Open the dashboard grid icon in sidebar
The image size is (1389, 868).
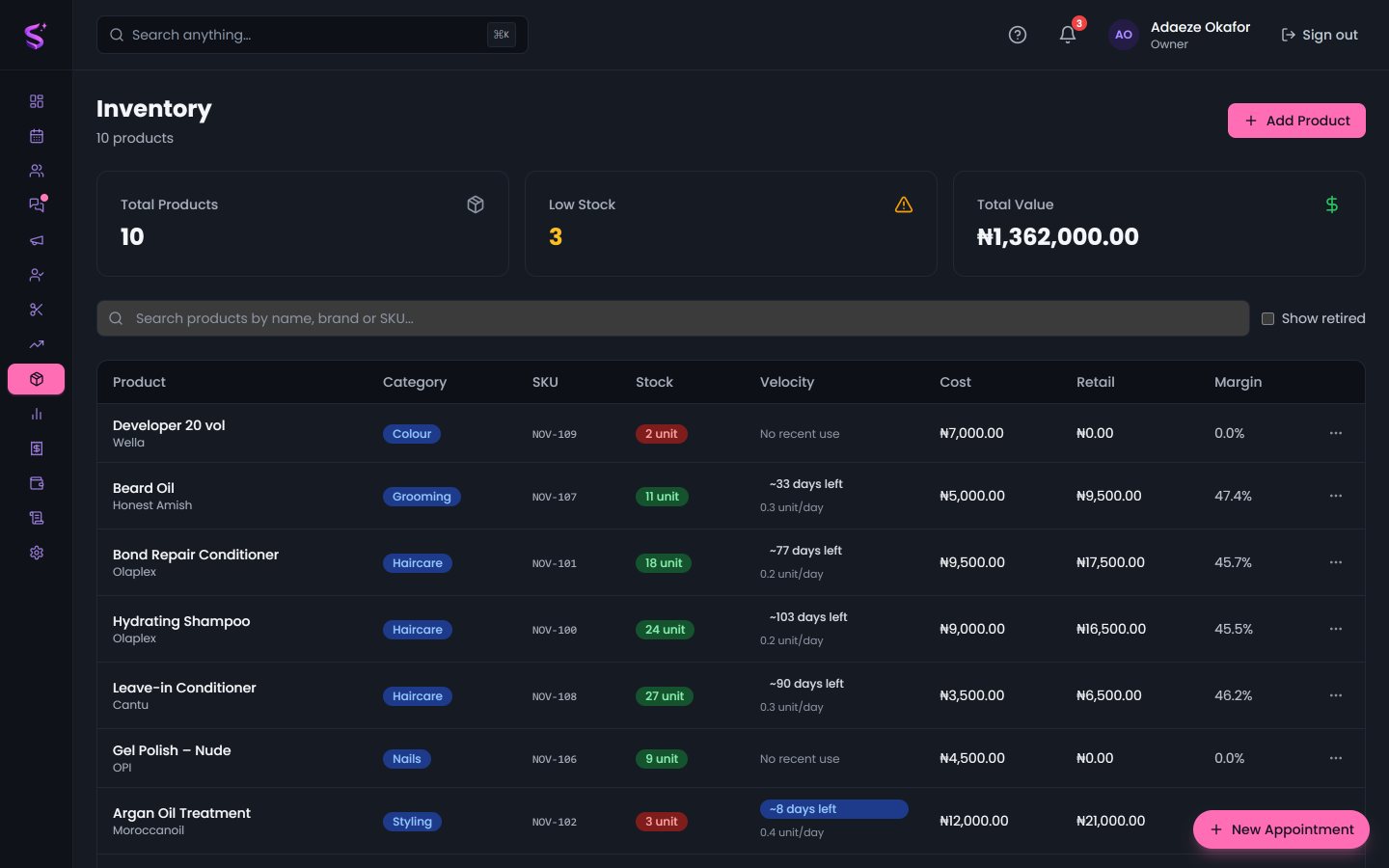[x=37, y=101]
